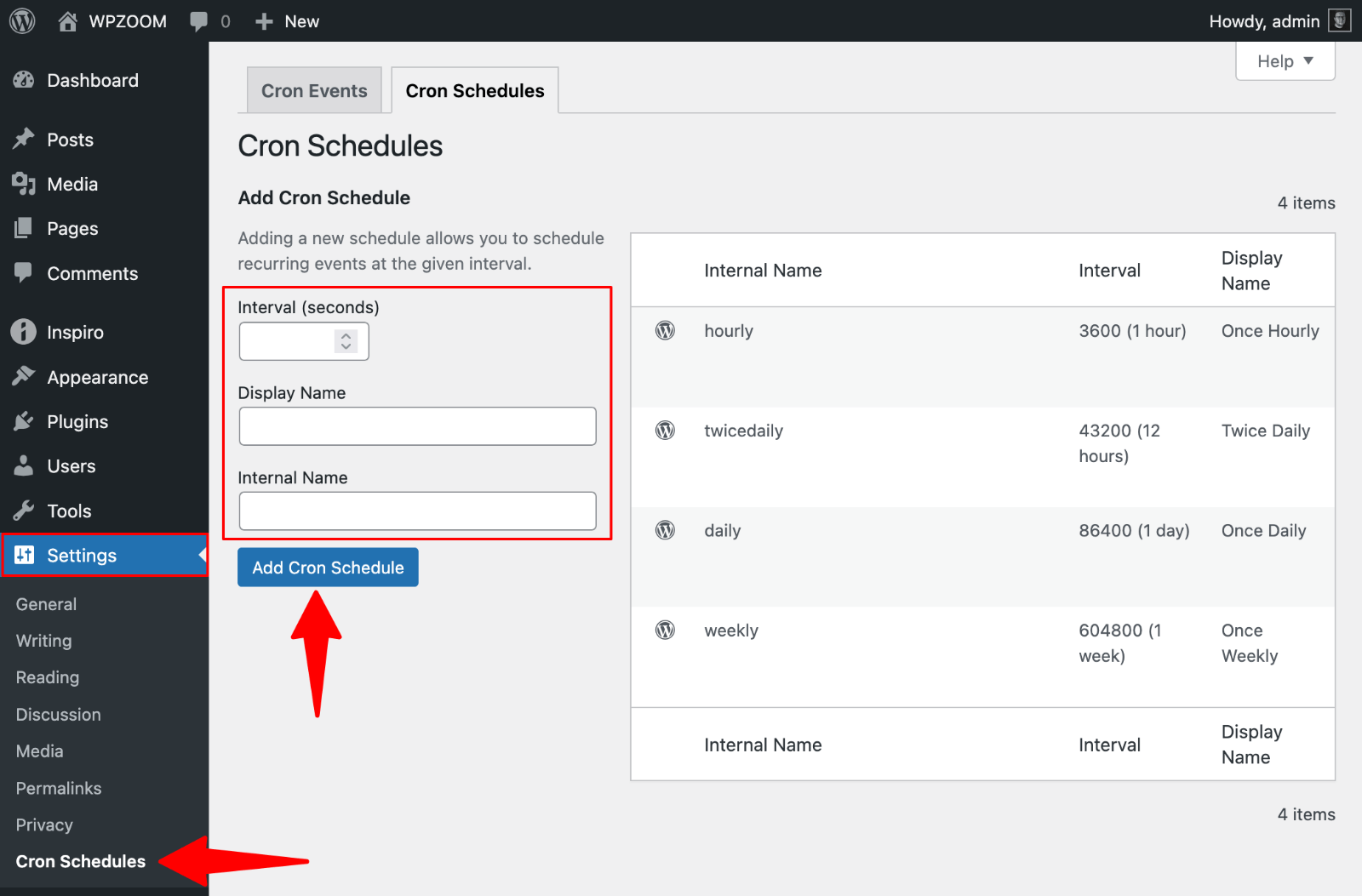Click WordPress icon in weekly row
The width and height of the screenshot is (1362, 896).
(x=665, y=630)
